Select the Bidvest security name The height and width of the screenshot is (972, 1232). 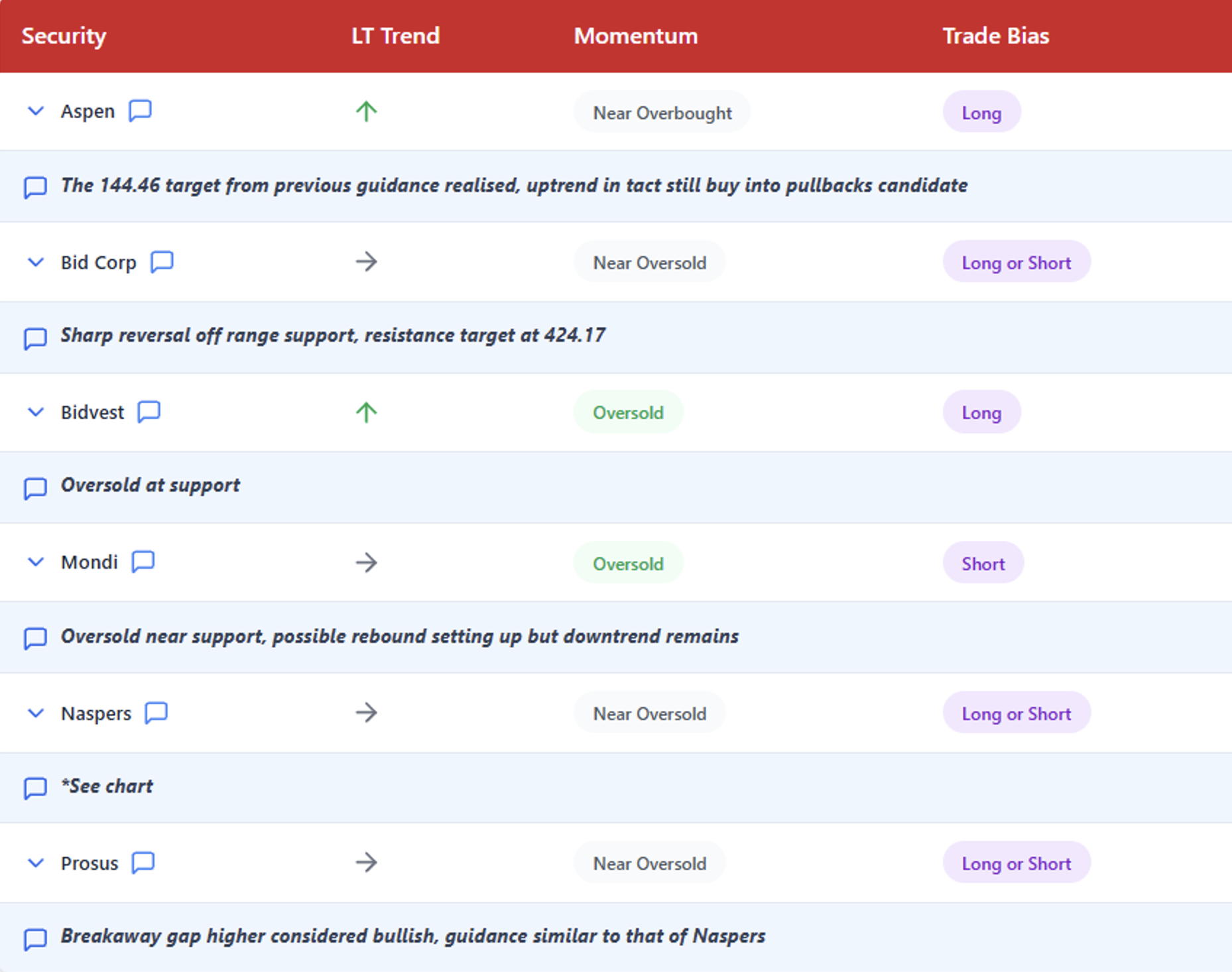(92, 412)
